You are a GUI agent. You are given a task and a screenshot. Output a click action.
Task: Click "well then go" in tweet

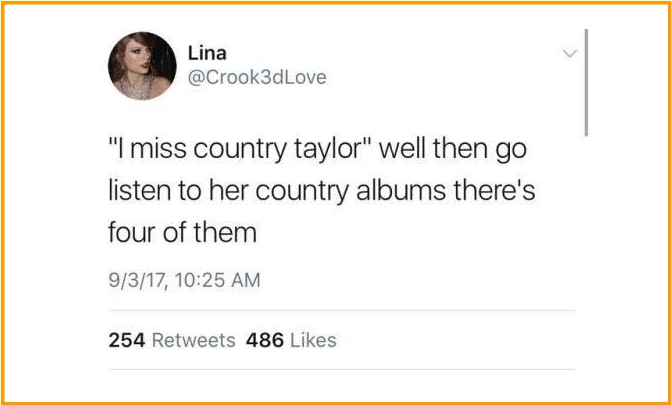click(453, 151)
